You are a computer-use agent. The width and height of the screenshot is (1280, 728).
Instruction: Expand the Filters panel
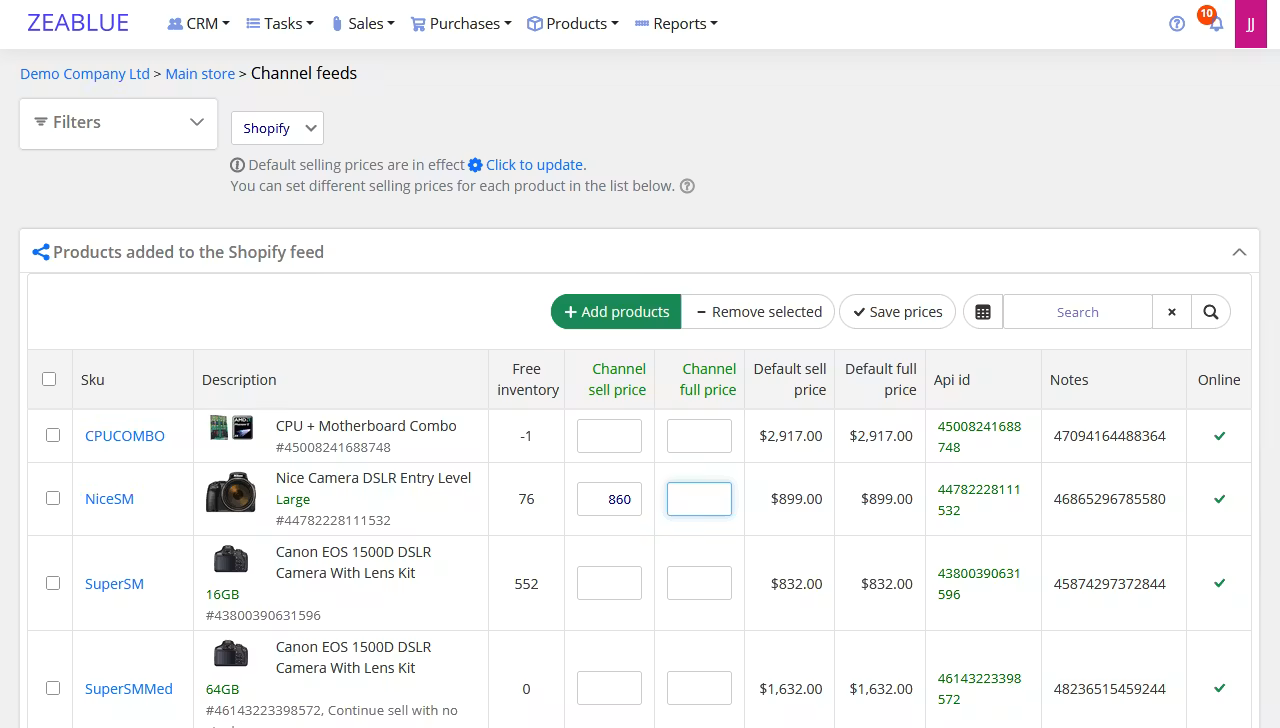tap(119, 122)
